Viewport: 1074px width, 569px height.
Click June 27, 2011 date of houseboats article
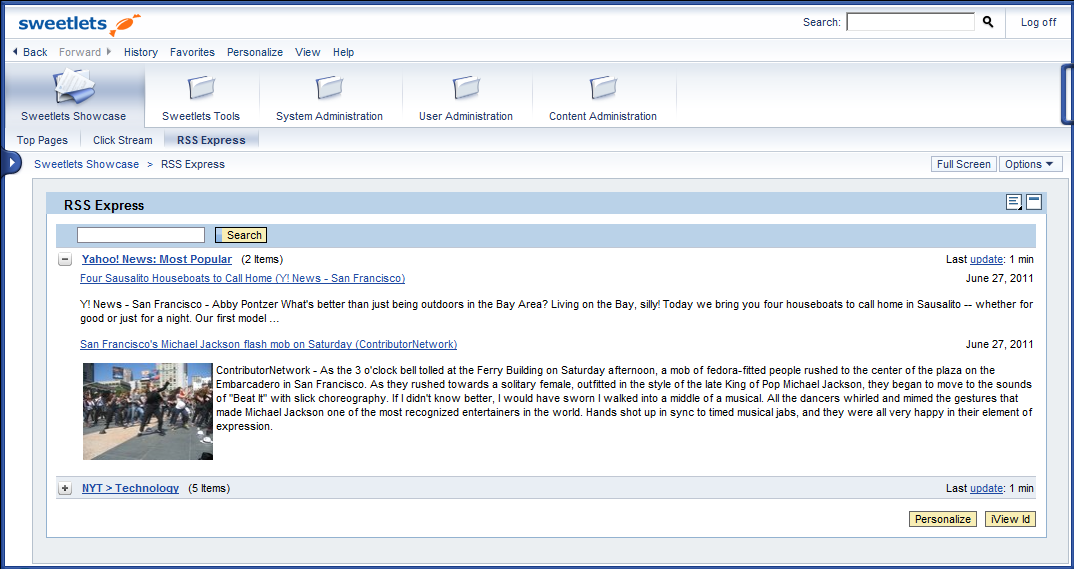coord(999,278)
